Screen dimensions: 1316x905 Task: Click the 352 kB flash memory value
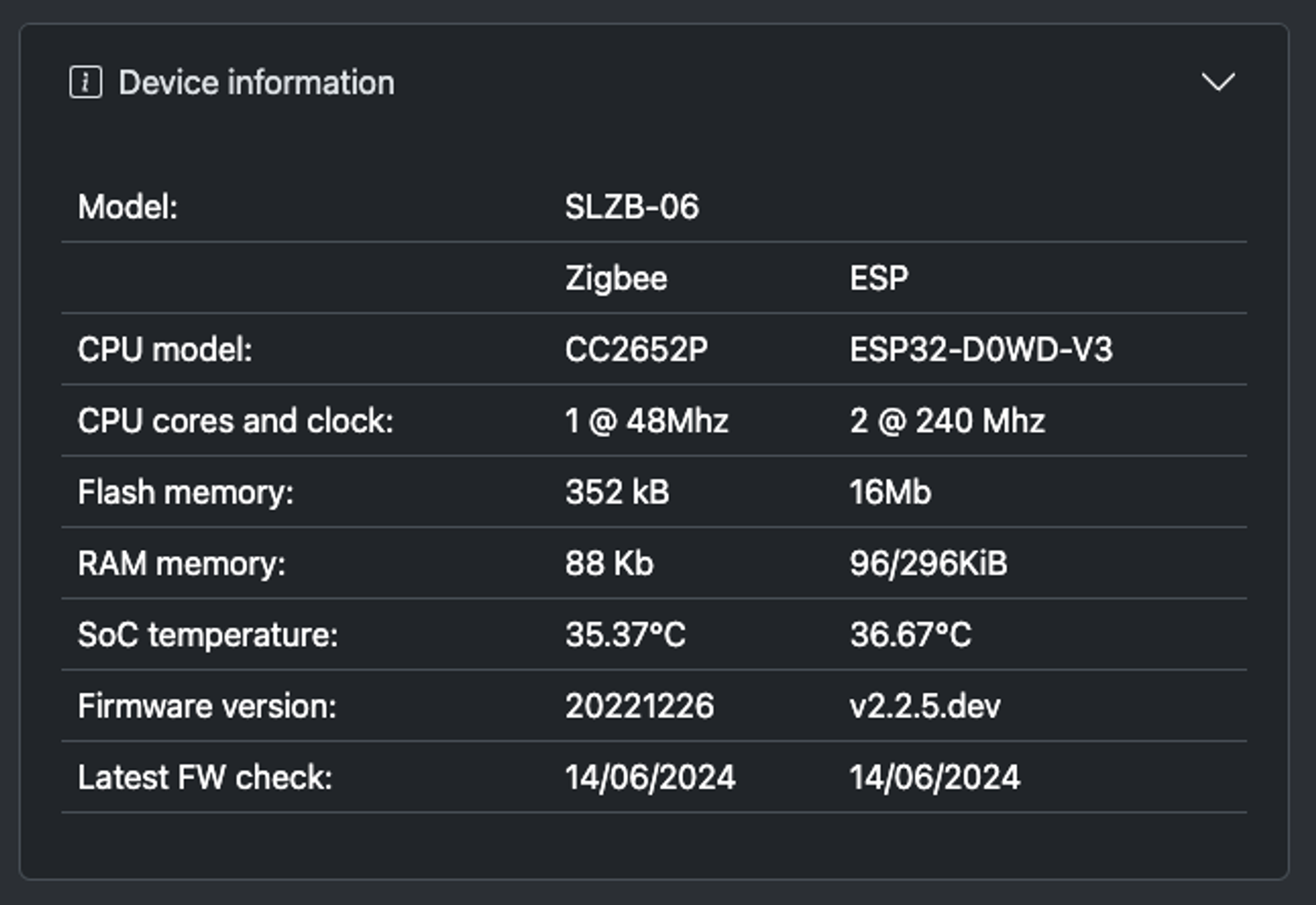click(x=617, y=492)
